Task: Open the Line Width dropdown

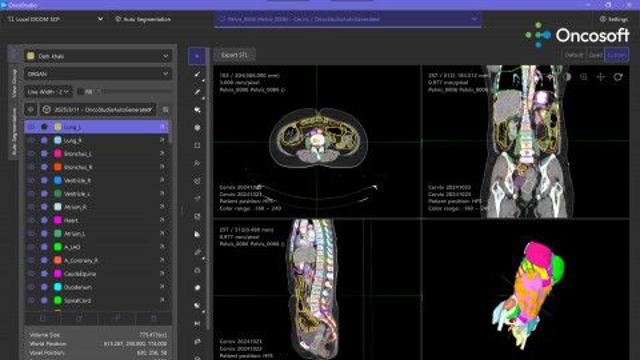Action: (49, 92)
